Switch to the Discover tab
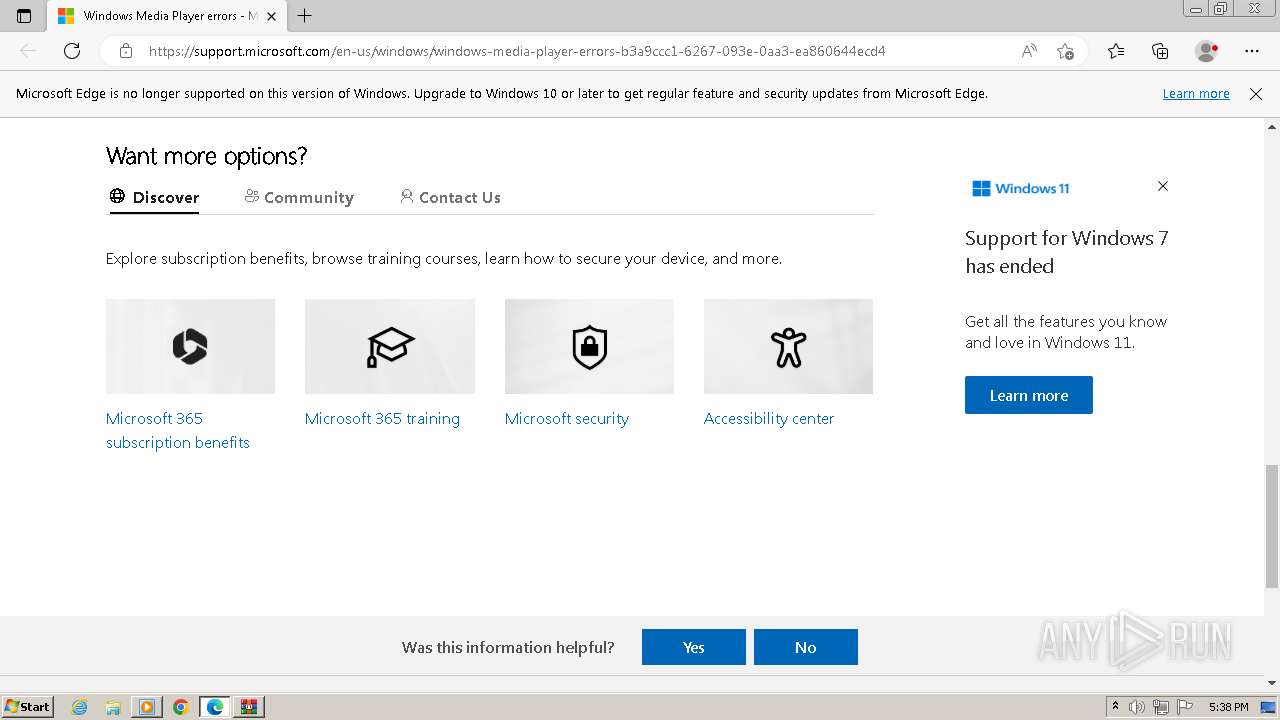The image size is (1280, 720). click(x=154, y=197)
